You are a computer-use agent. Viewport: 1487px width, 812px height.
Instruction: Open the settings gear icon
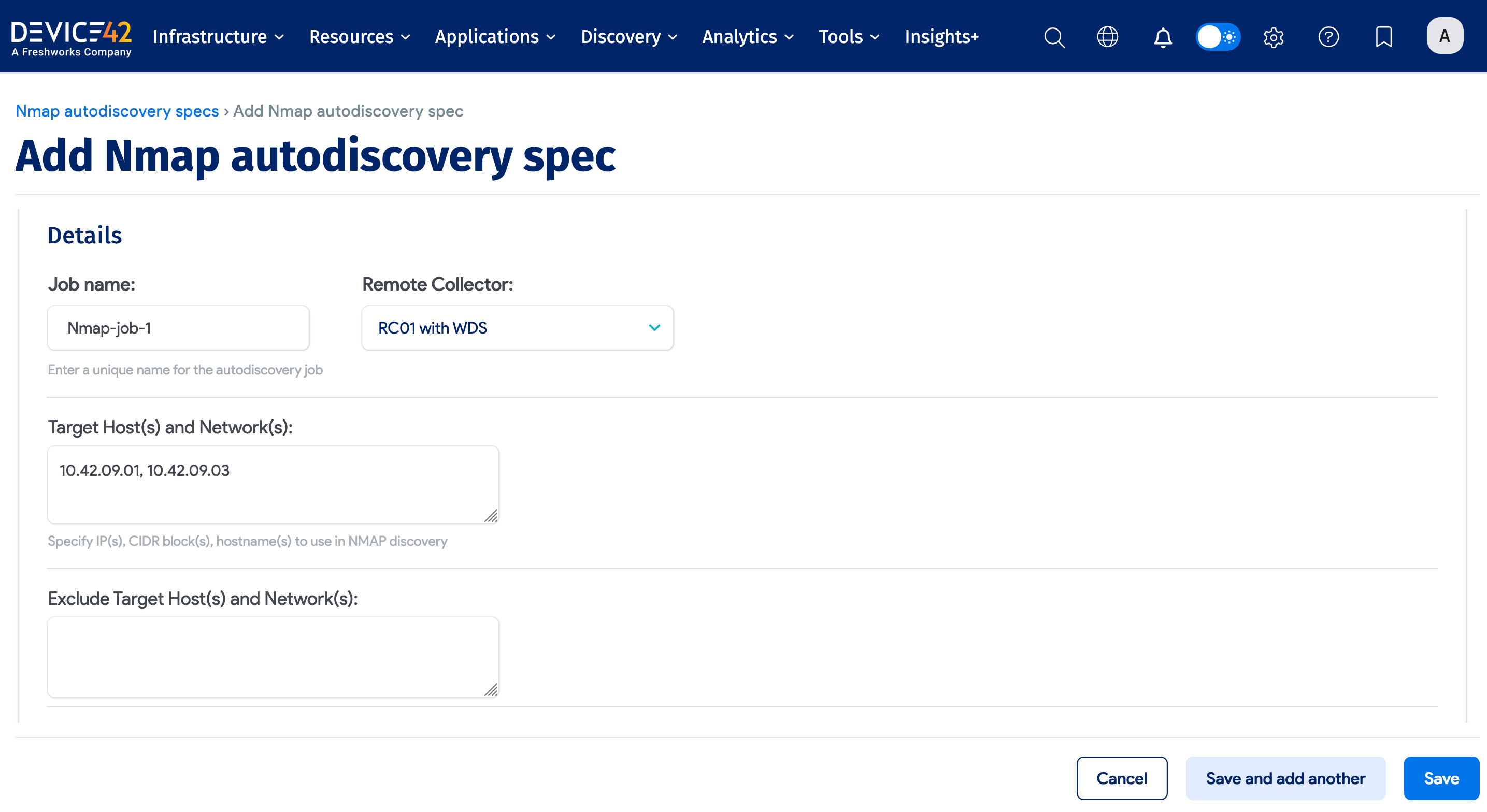1274,37
